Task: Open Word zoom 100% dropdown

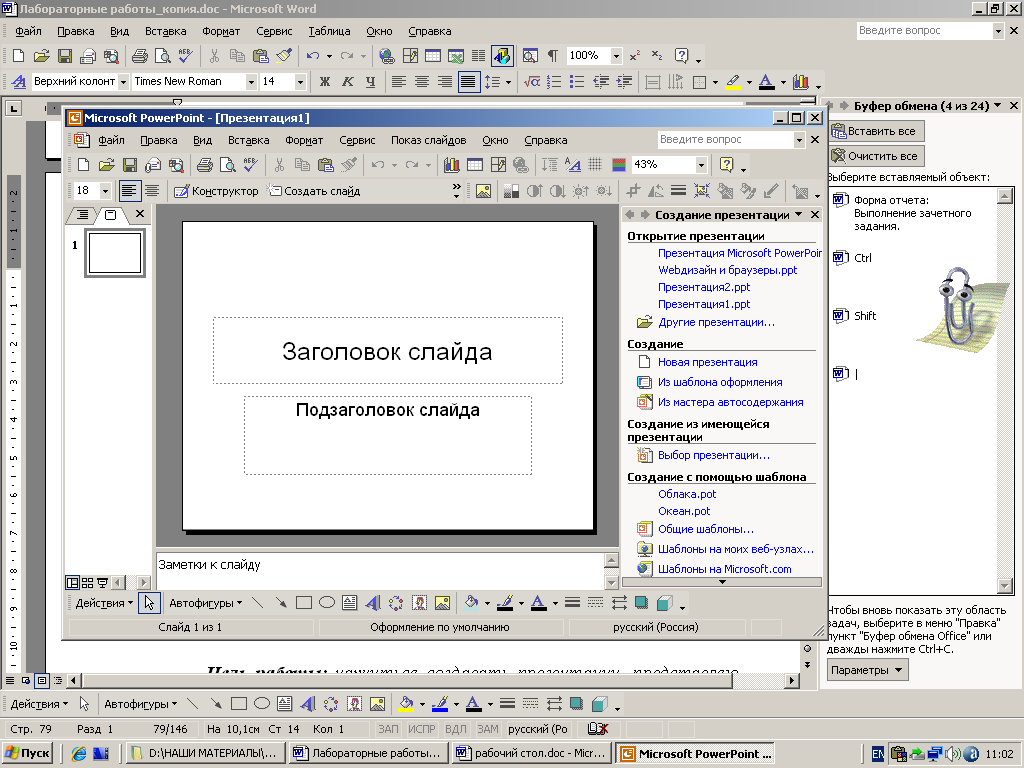Action: pyautogui.click(x=616, y=56)
